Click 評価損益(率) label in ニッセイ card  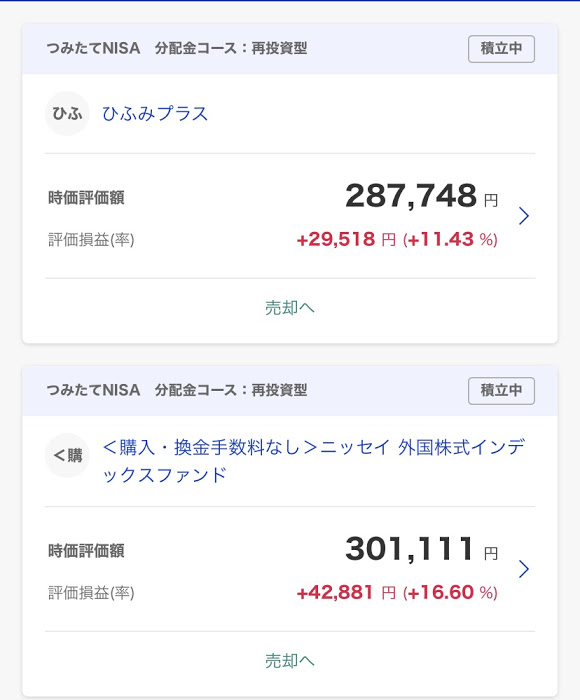[x=91, y=593]
